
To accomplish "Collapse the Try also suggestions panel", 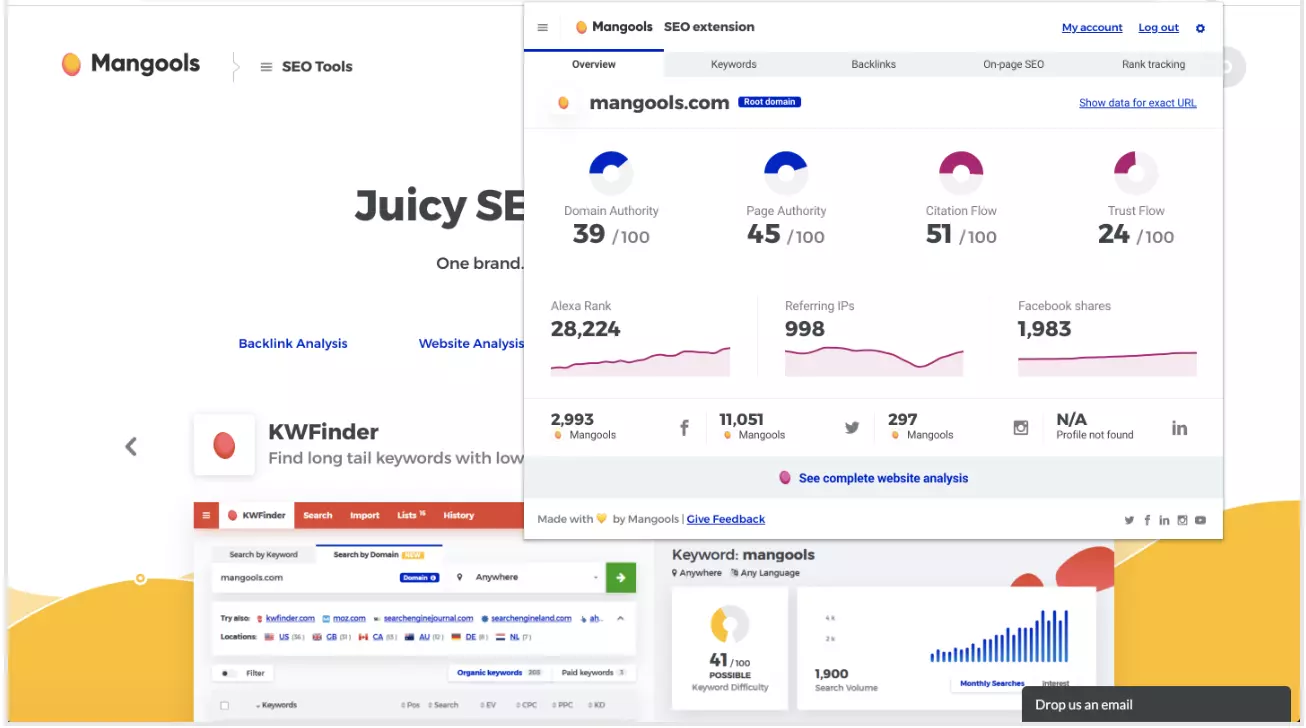I will point(620,618).
